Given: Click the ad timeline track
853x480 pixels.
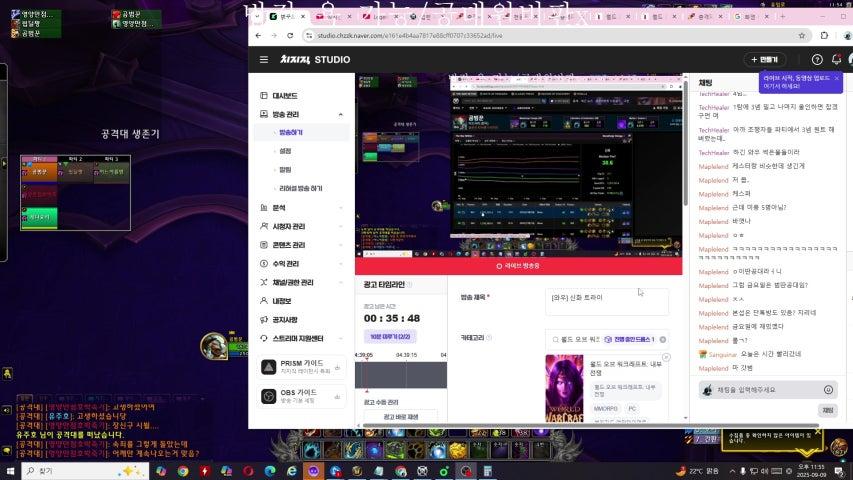Looking at the screenshot, I should 401,376.
